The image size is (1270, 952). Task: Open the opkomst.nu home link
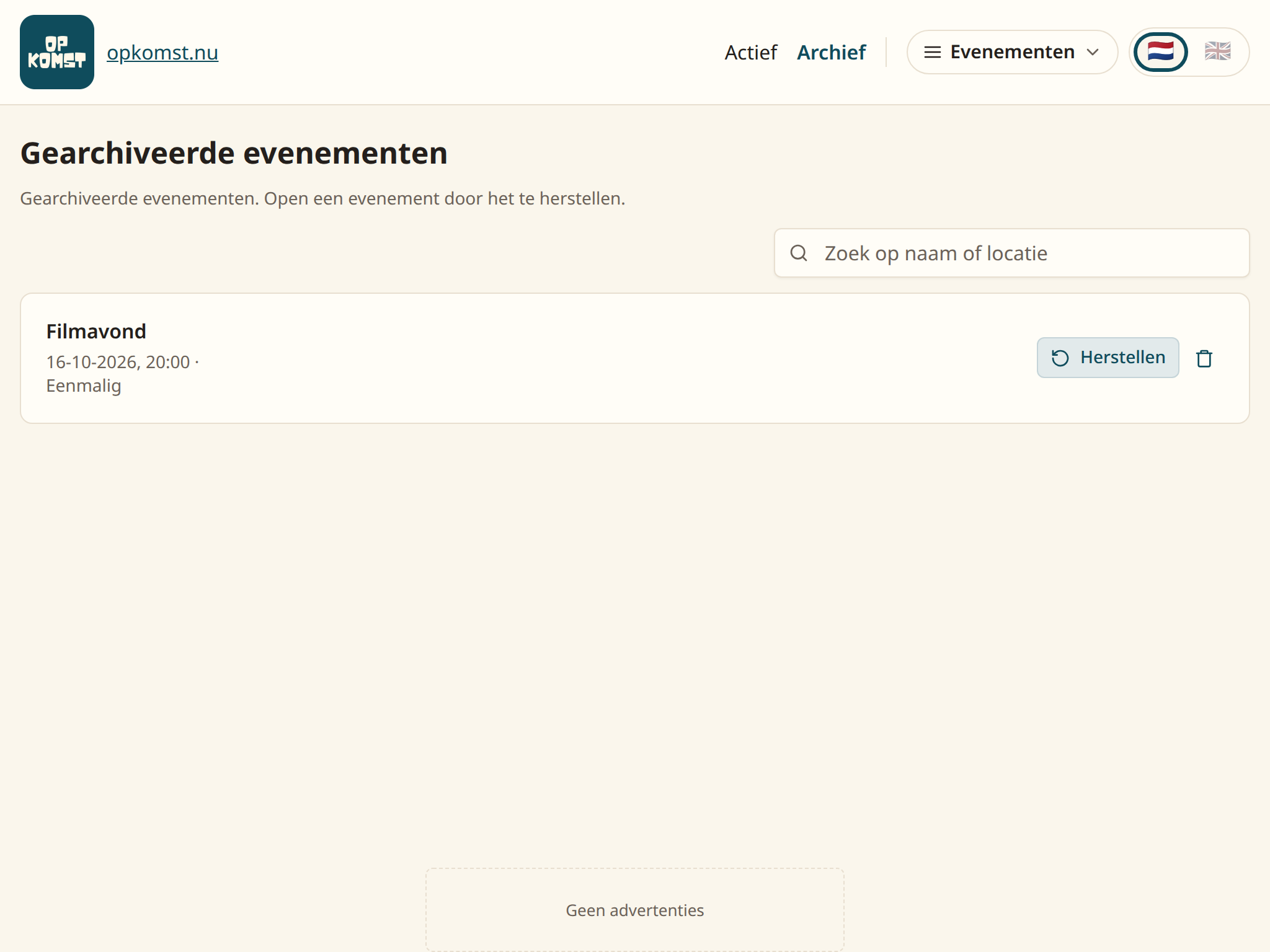click(x=162, y=53)
